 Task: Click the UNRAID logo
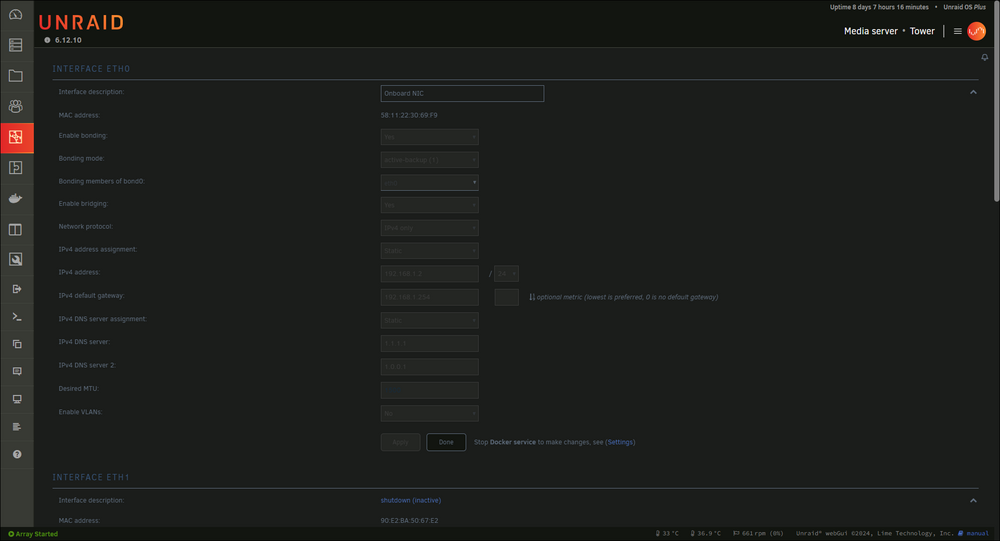[82, 22]
